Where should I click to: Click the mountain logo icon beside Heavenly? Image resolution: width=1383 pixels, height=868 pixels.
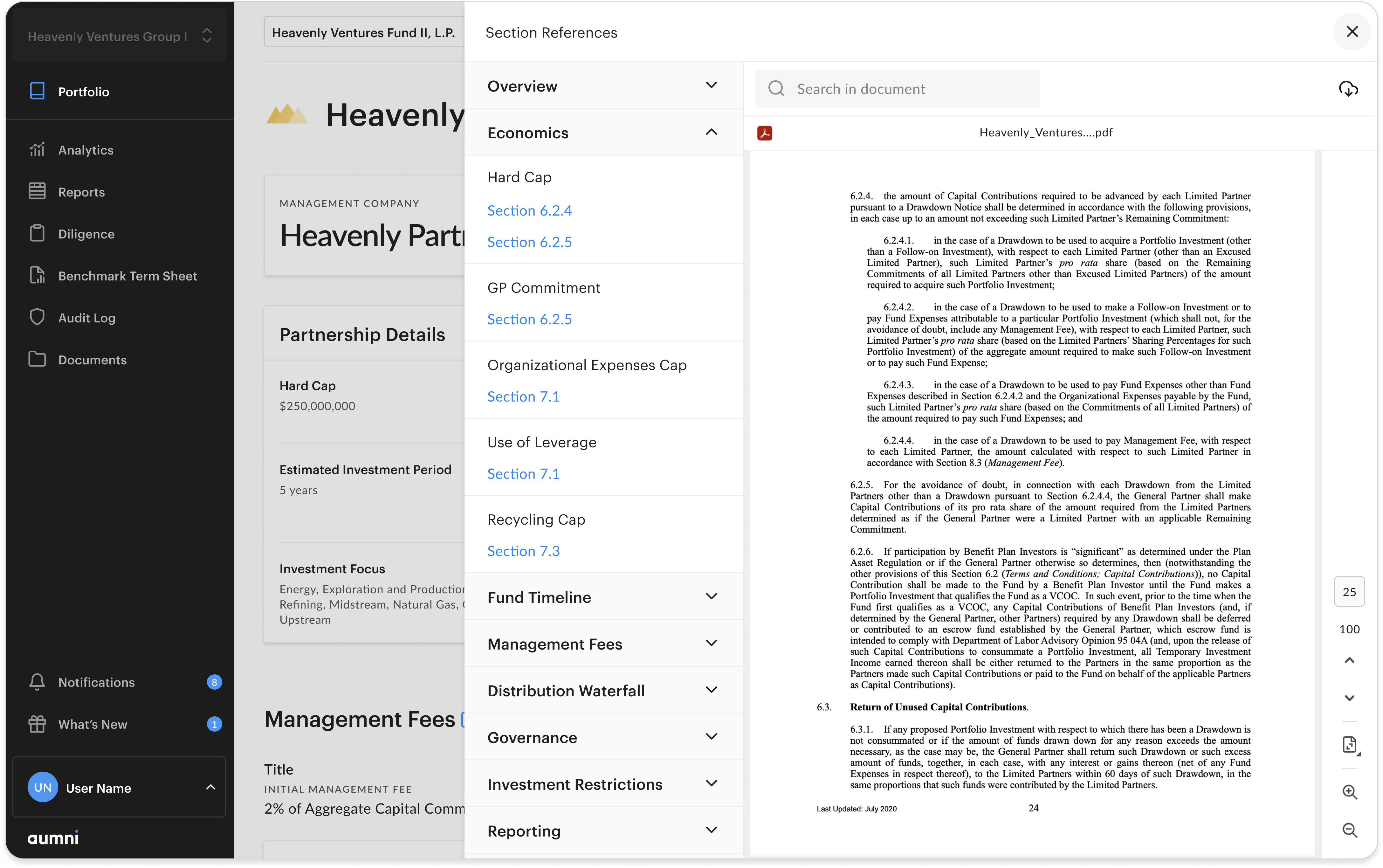point(286,113)
